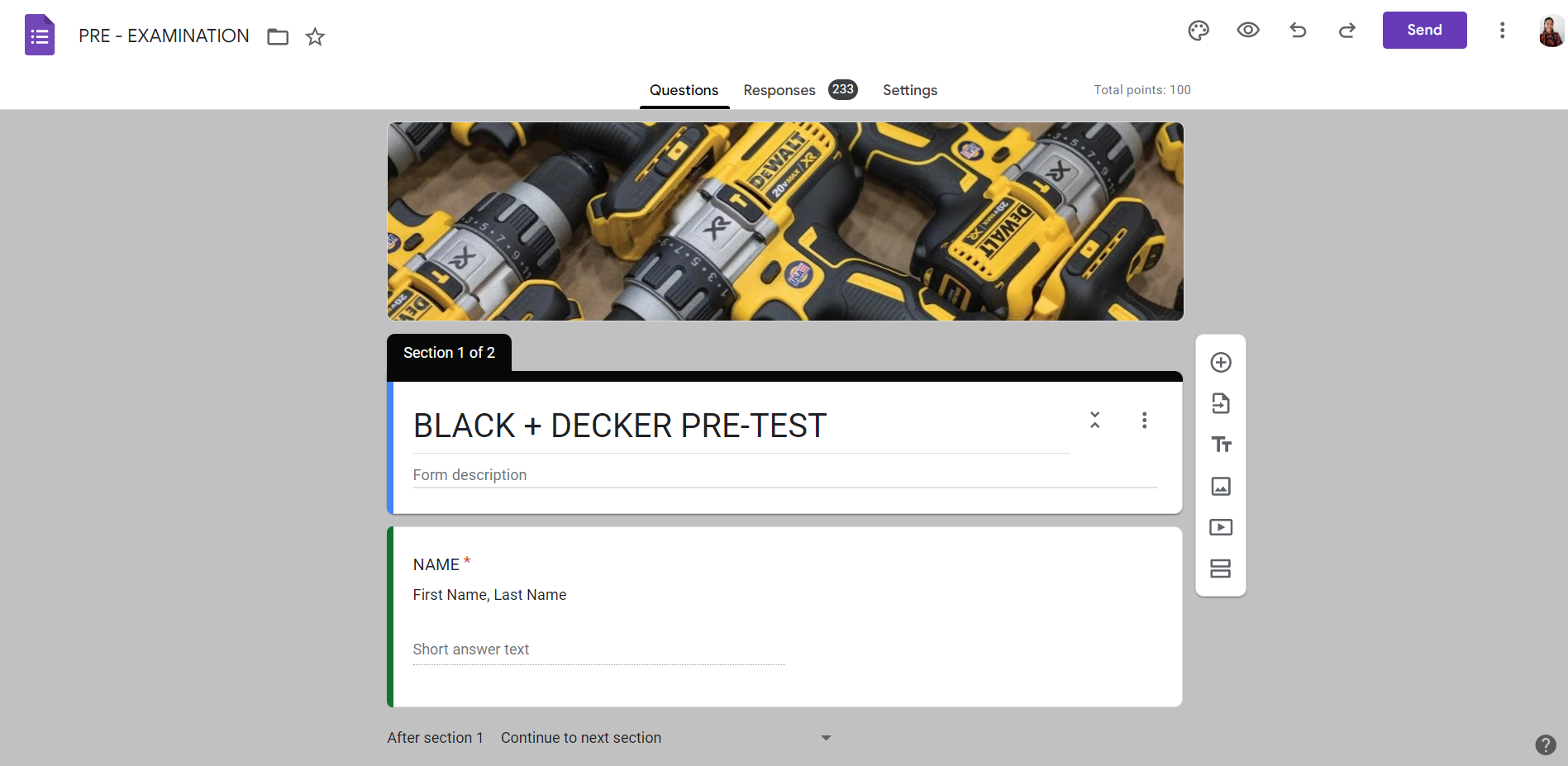
Task: Select the NAME question card
Action: (x=784, y=616)
